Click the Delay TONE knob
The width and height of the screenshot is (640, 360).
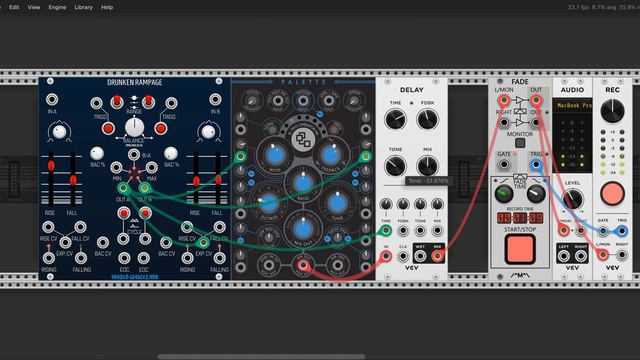(395, 166)
